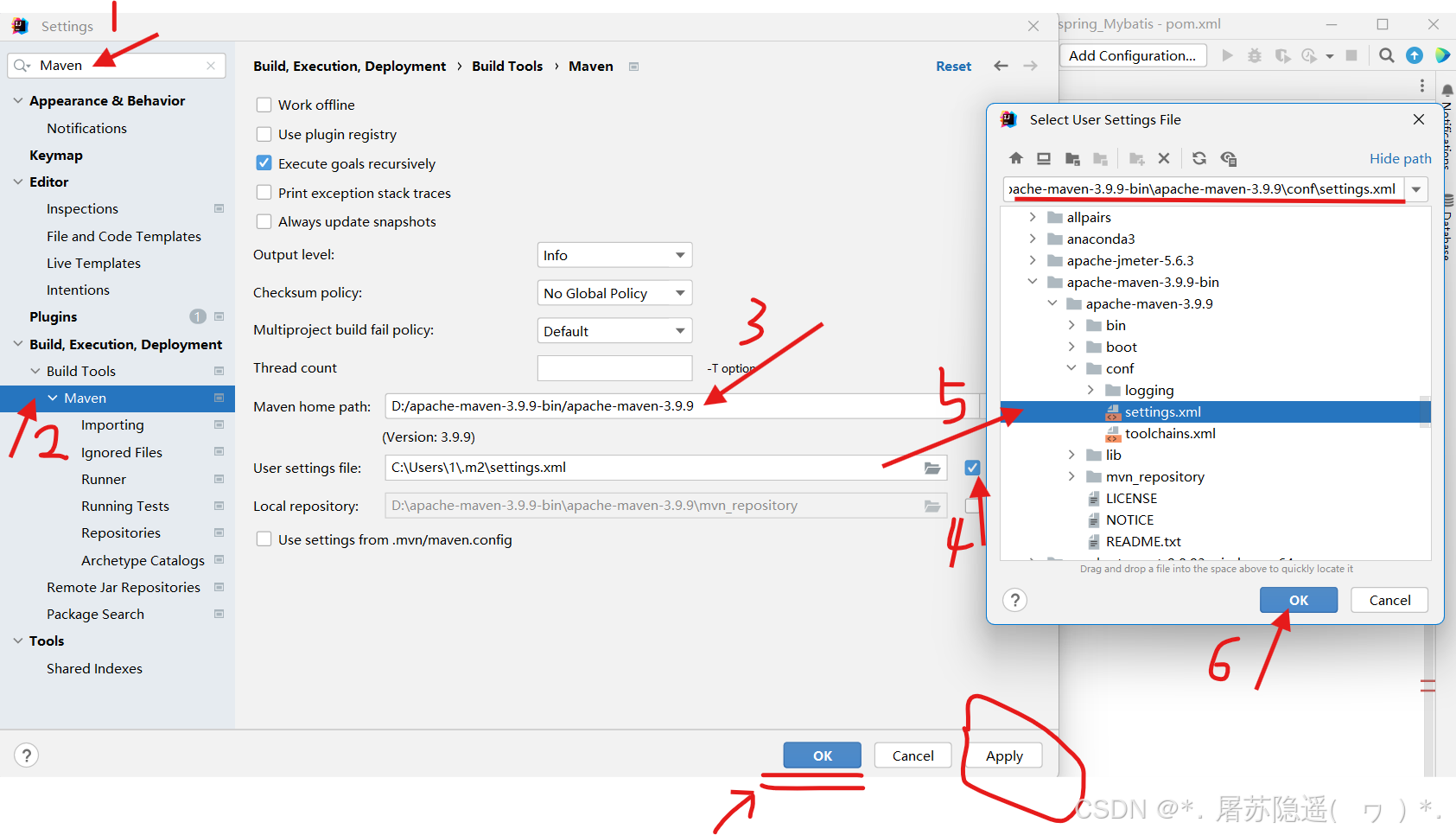Click OK in the Settings dialog

(823, 755)
